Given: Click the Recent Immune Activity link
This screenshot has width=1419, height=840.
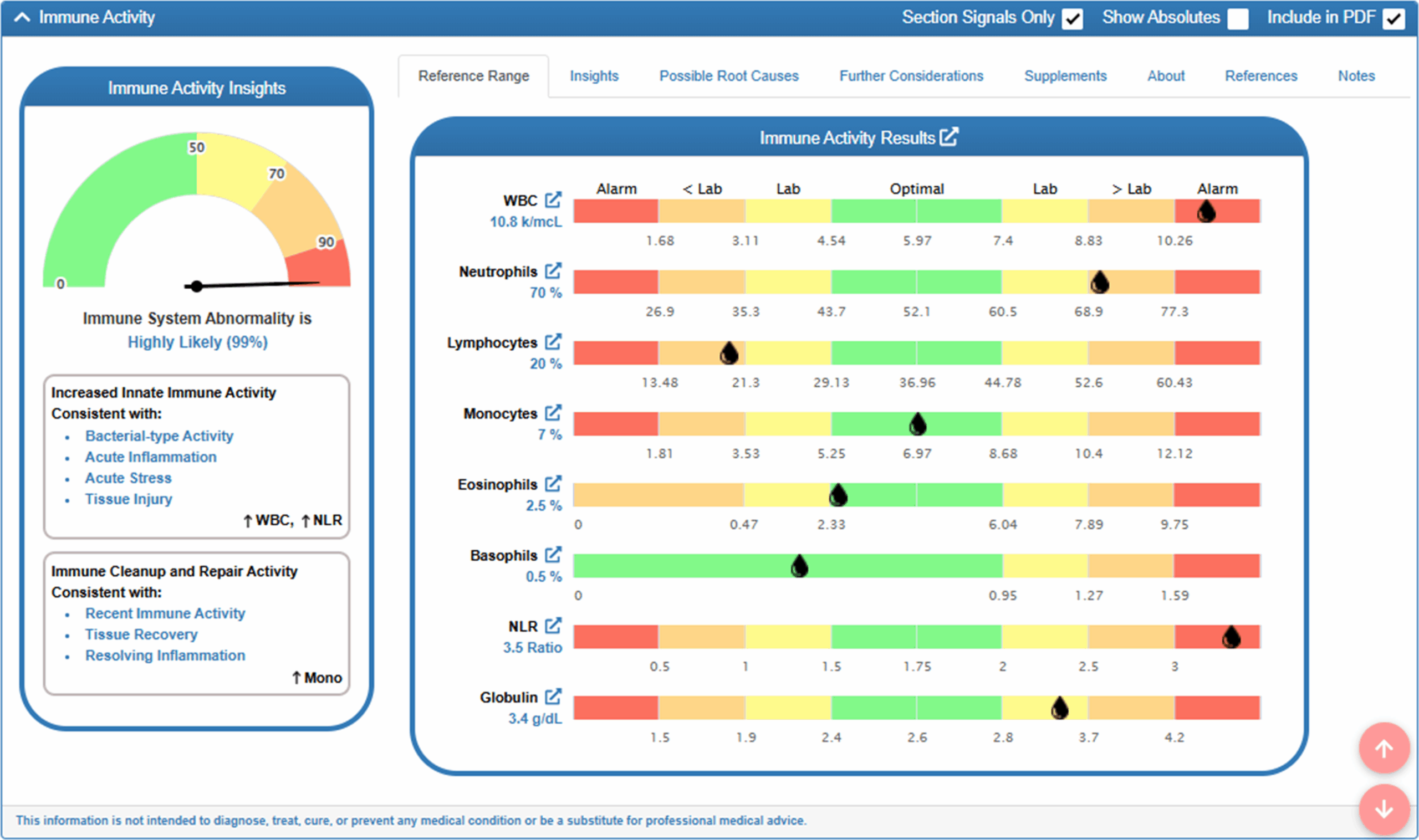Looking at the screenshot, I should (165, 613).
